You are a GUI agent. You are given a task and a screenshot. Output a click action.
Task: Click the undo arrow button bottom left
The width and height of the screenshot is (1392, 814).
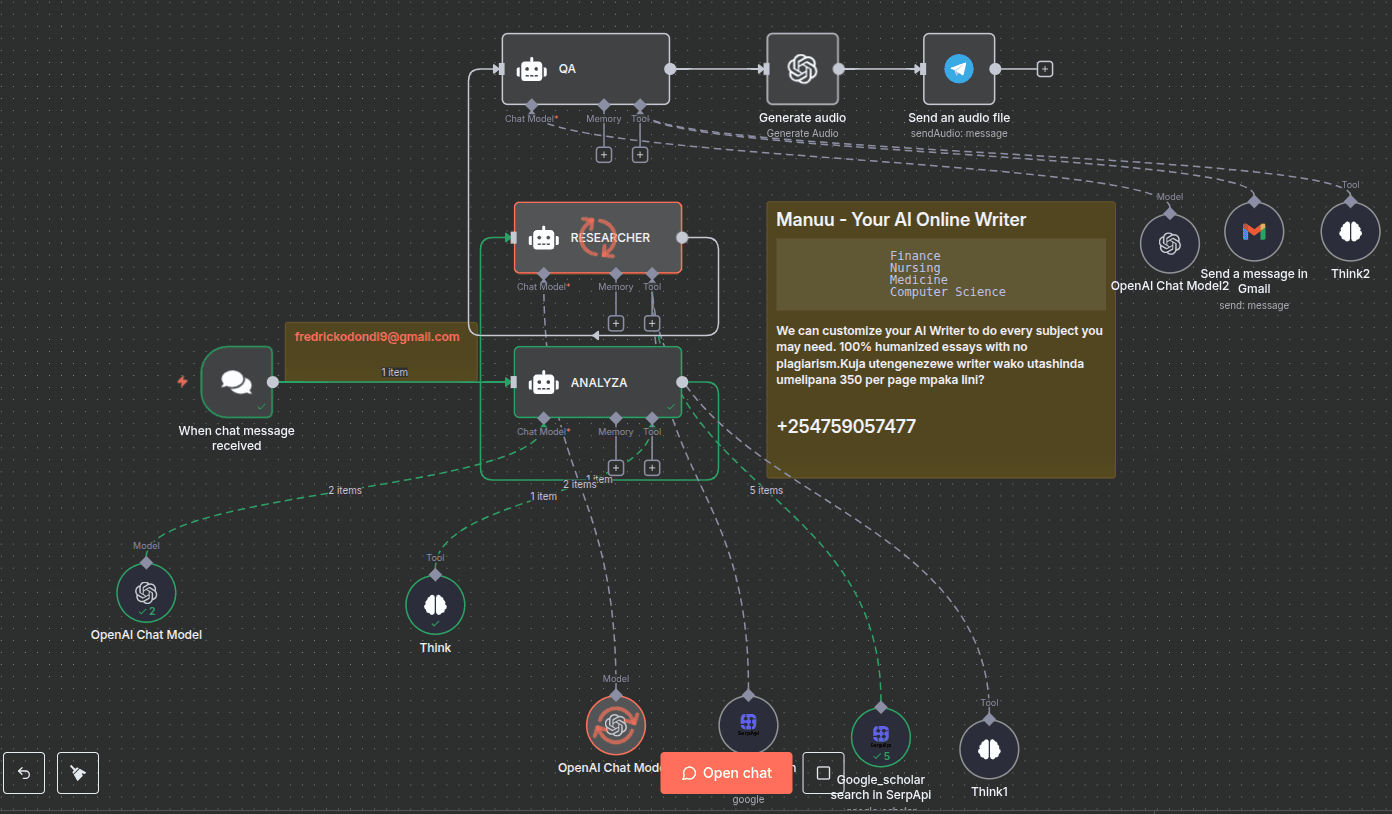click(23, 772)
